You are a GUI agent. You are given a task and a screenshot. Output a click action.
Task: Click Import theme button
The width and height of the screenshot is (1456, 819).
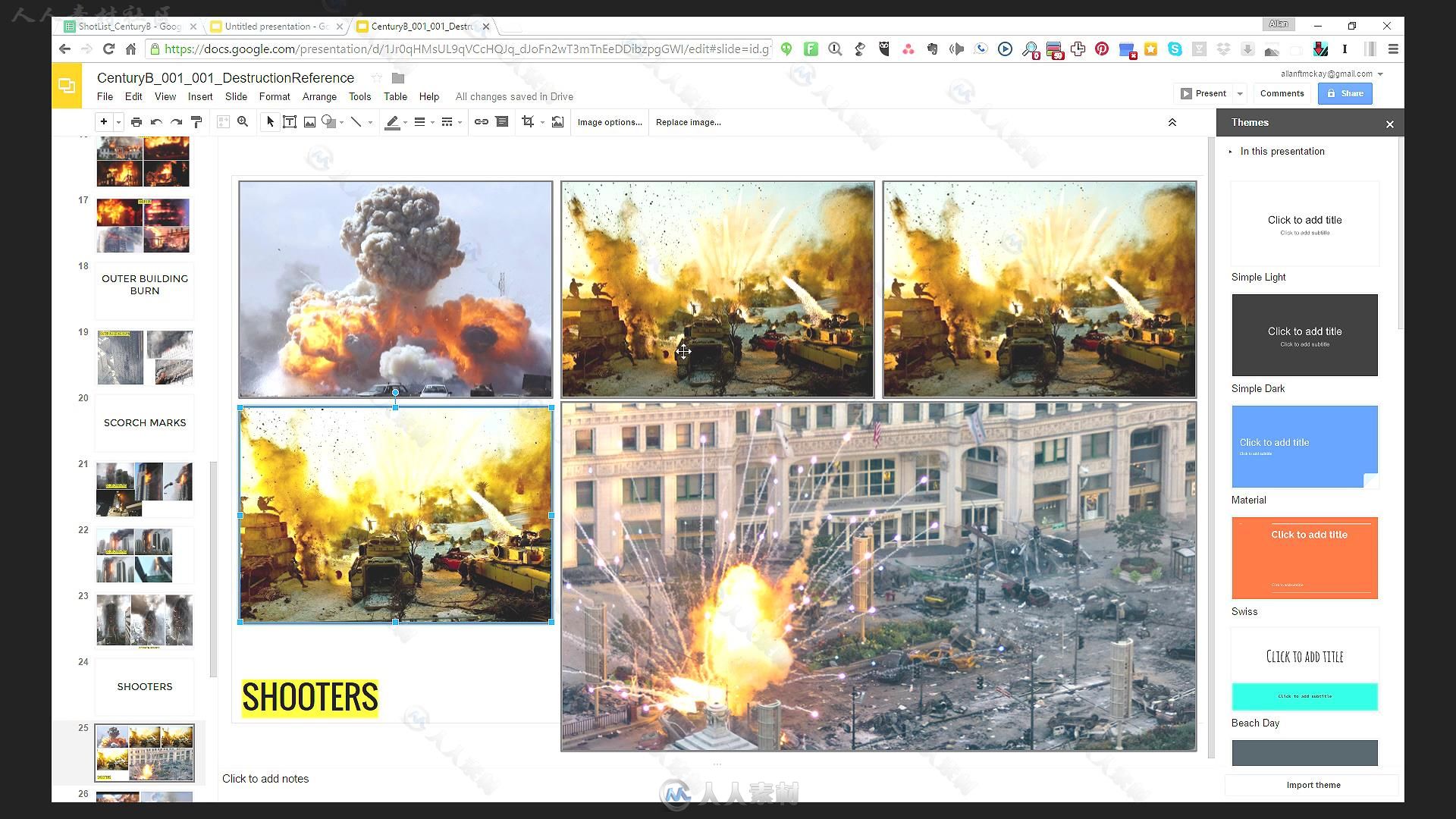(x=1313, y=785)
